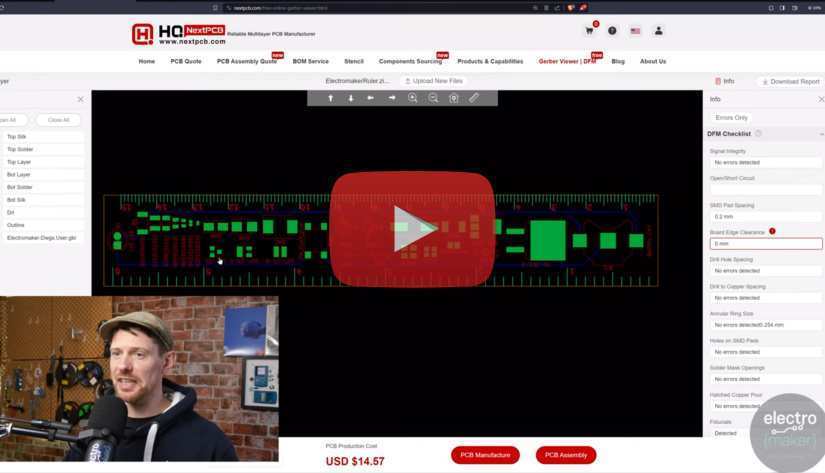Screen dimensions: 825x473
Task: Toggle the Drill layer
Action: click(42, 213)
